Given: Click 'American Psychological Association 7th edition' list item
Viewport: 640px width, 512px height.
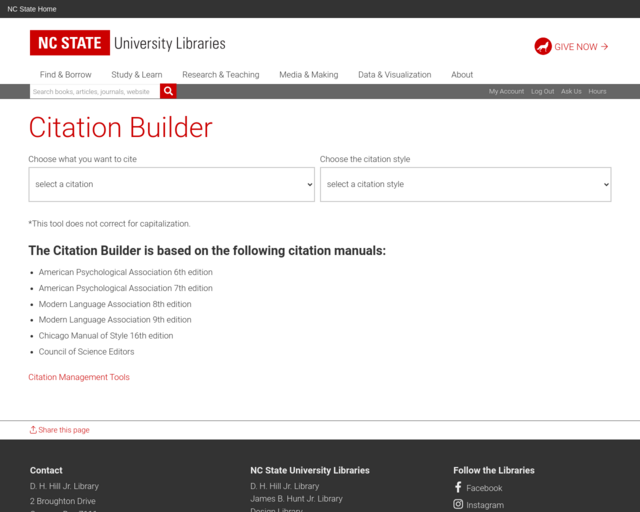Looking at the screenshot, I should [x=126, y=288].
